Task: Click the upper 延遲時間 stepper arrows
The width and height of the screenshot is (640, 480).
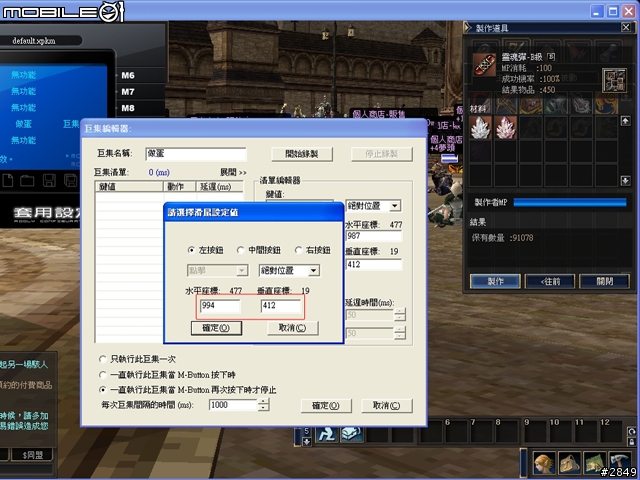Action: (400, 315)
